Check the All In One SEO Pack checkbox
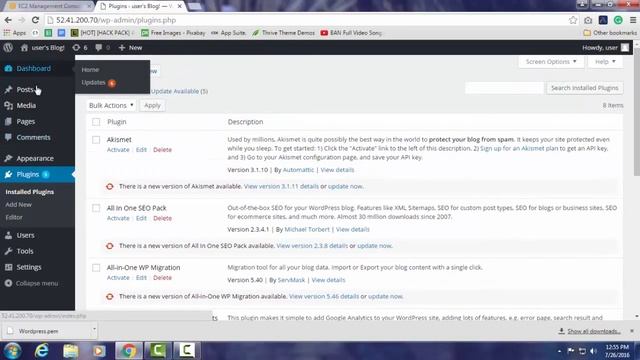The image size is (640, 360). [x=96, y=208]
